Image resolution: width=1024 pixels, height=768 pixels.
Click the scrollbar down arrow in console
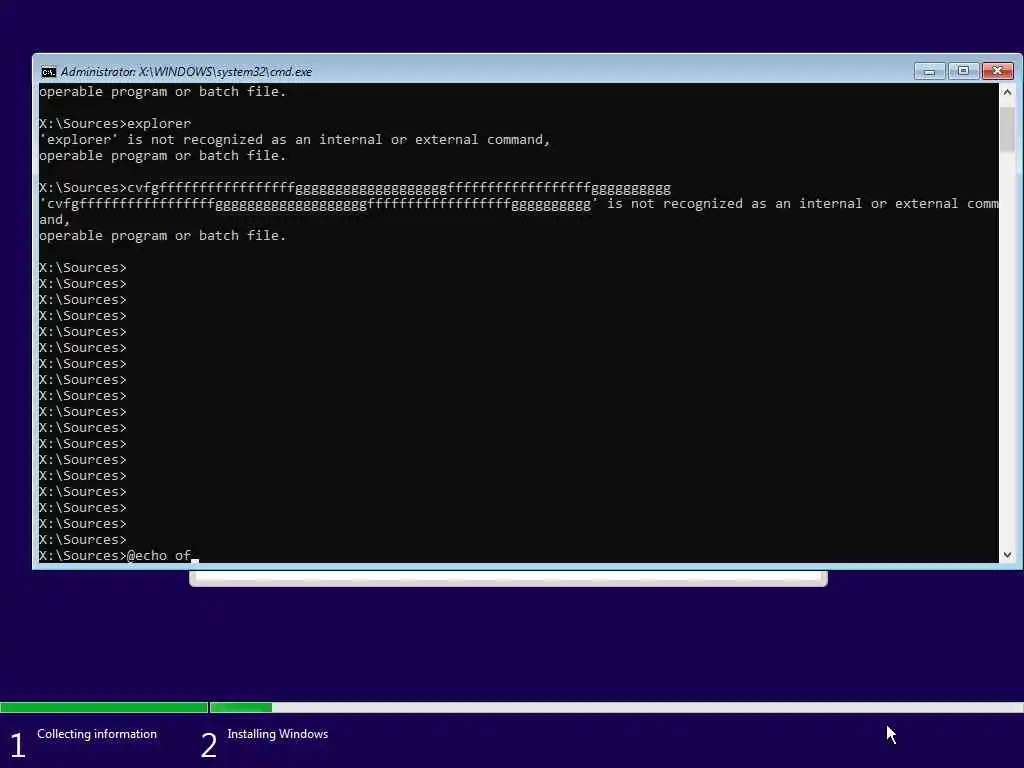click(x=1007, y=554)
